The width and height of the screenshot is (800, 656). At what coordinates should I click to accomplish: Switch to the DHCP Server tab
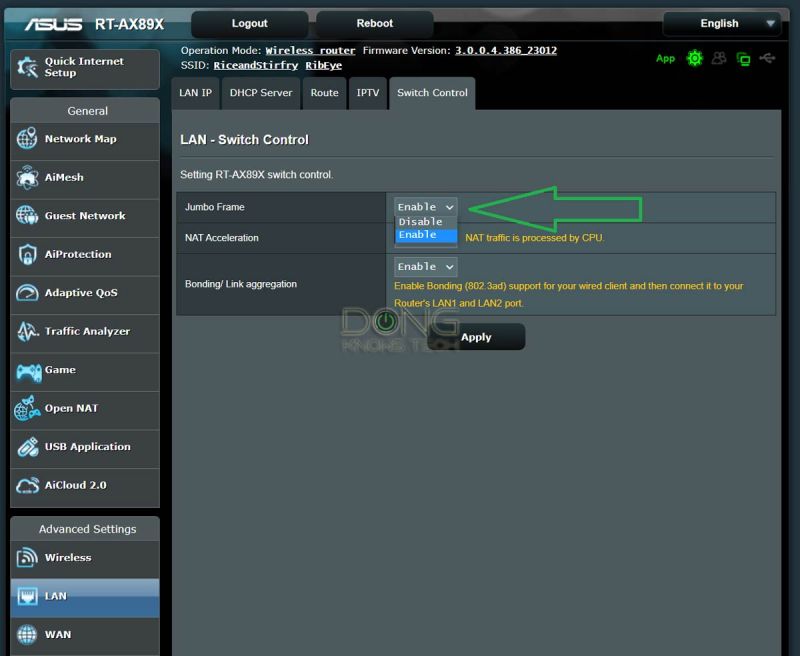[261, 93]
